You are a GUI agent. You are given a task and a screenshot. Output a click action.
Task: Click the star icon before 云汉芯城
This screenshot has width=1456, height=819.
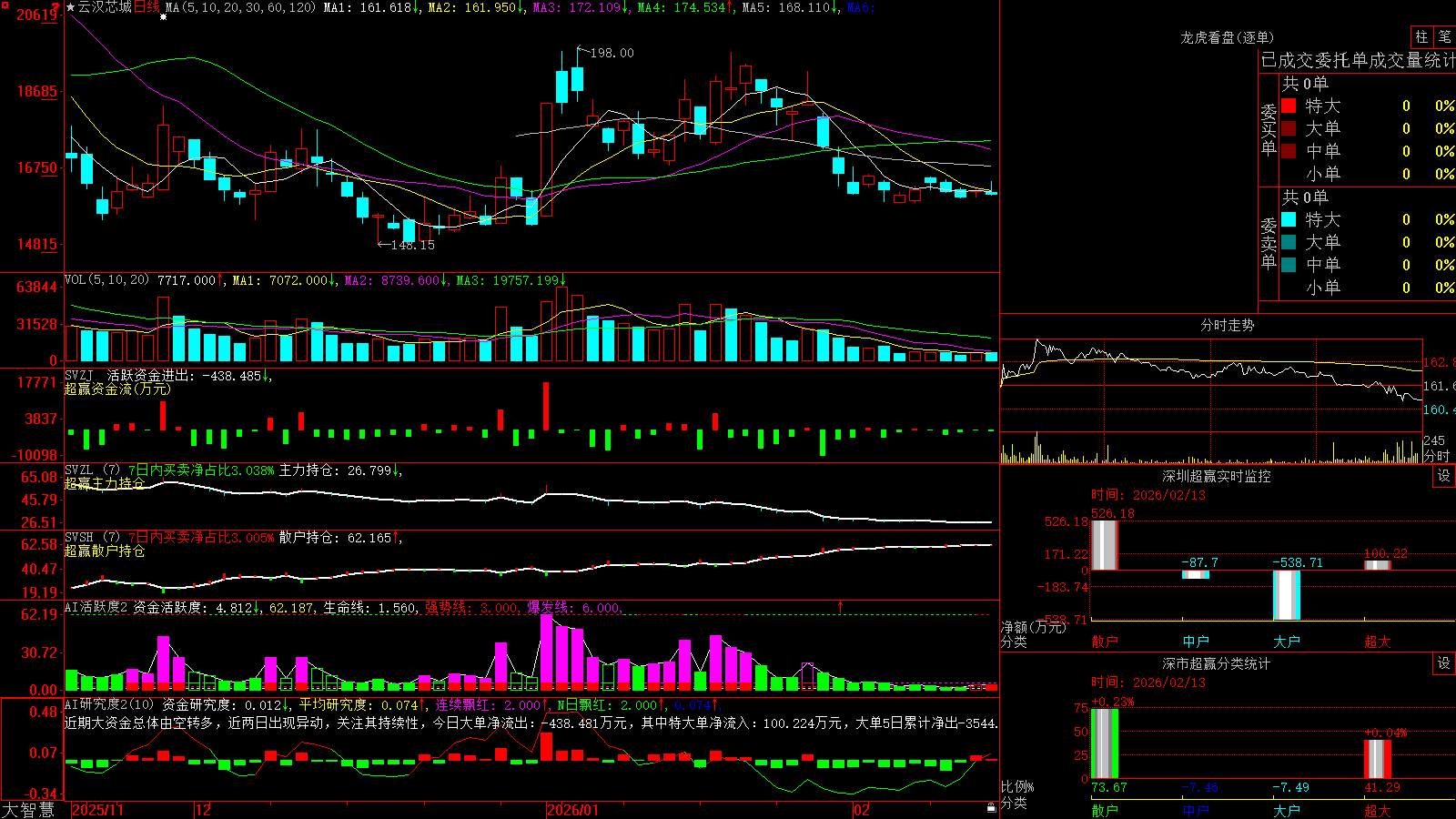coord(70,7)
